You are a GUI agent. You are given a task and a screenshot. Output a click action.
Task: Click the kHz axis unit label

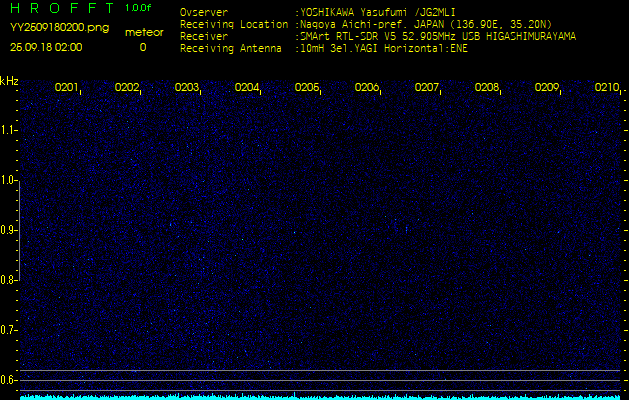pyautogui.click(x=9, y=81)
